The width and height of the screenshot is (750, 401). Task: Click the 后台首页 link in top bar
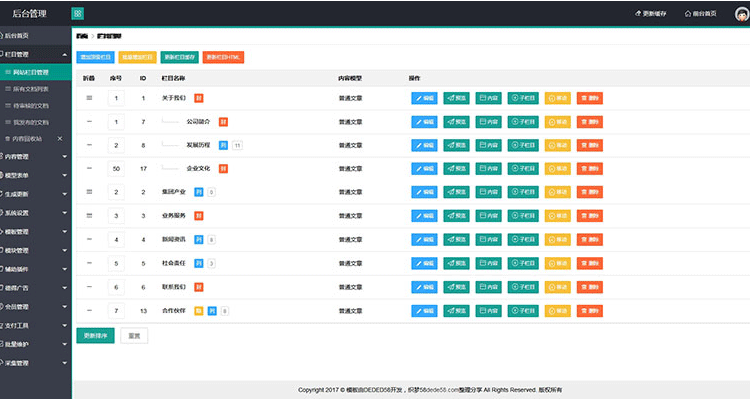coord(701,14)
